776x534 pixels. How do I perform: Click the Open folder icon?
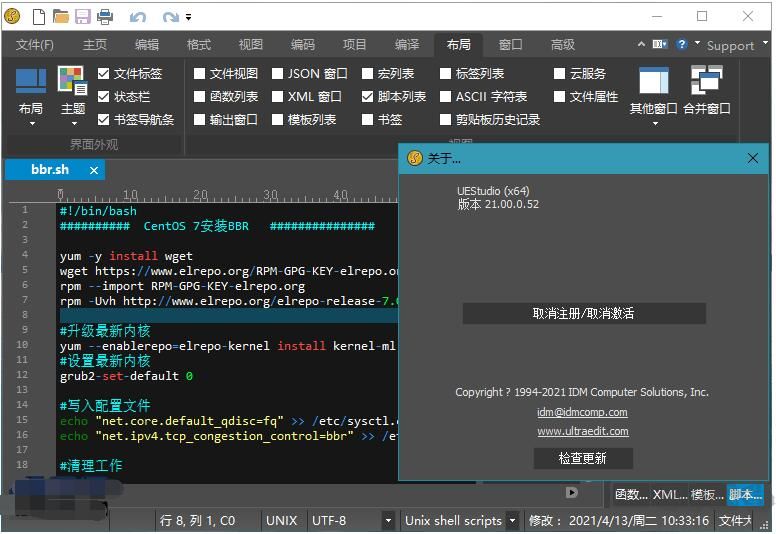[x=61, y=17]
